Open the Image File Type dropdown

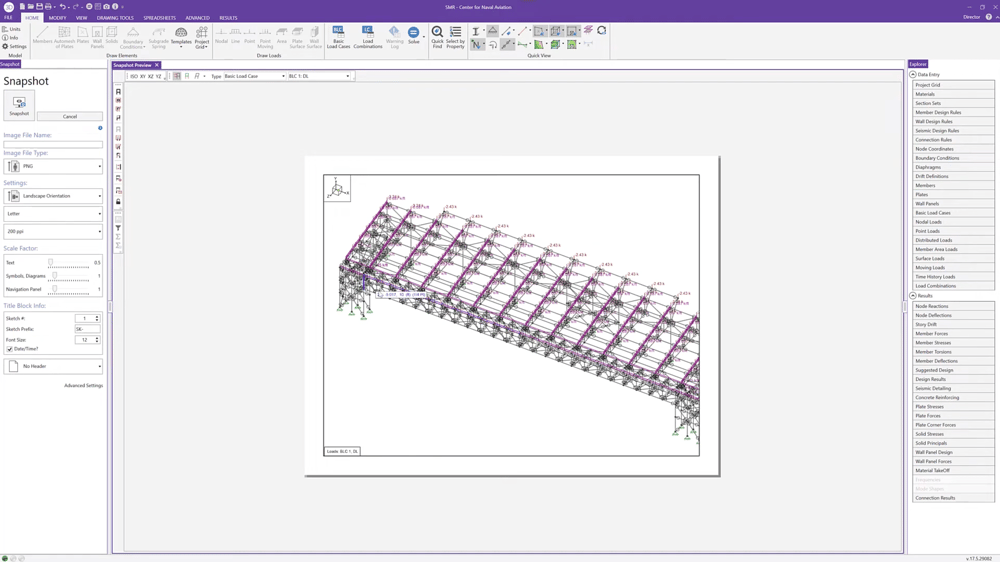pos(53,166)
